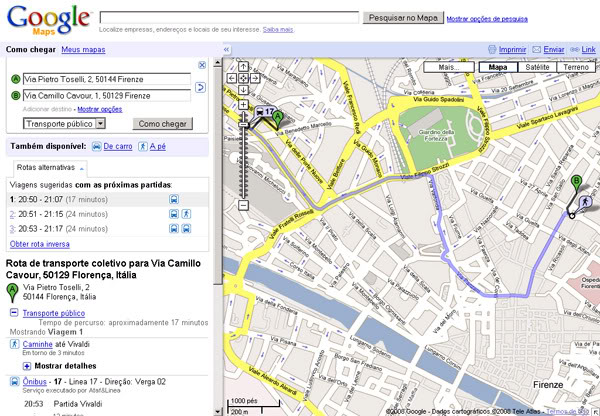Click the chain link icon beside Link
This screenshot has height=416, width=600.
click(x=574, y=50)
